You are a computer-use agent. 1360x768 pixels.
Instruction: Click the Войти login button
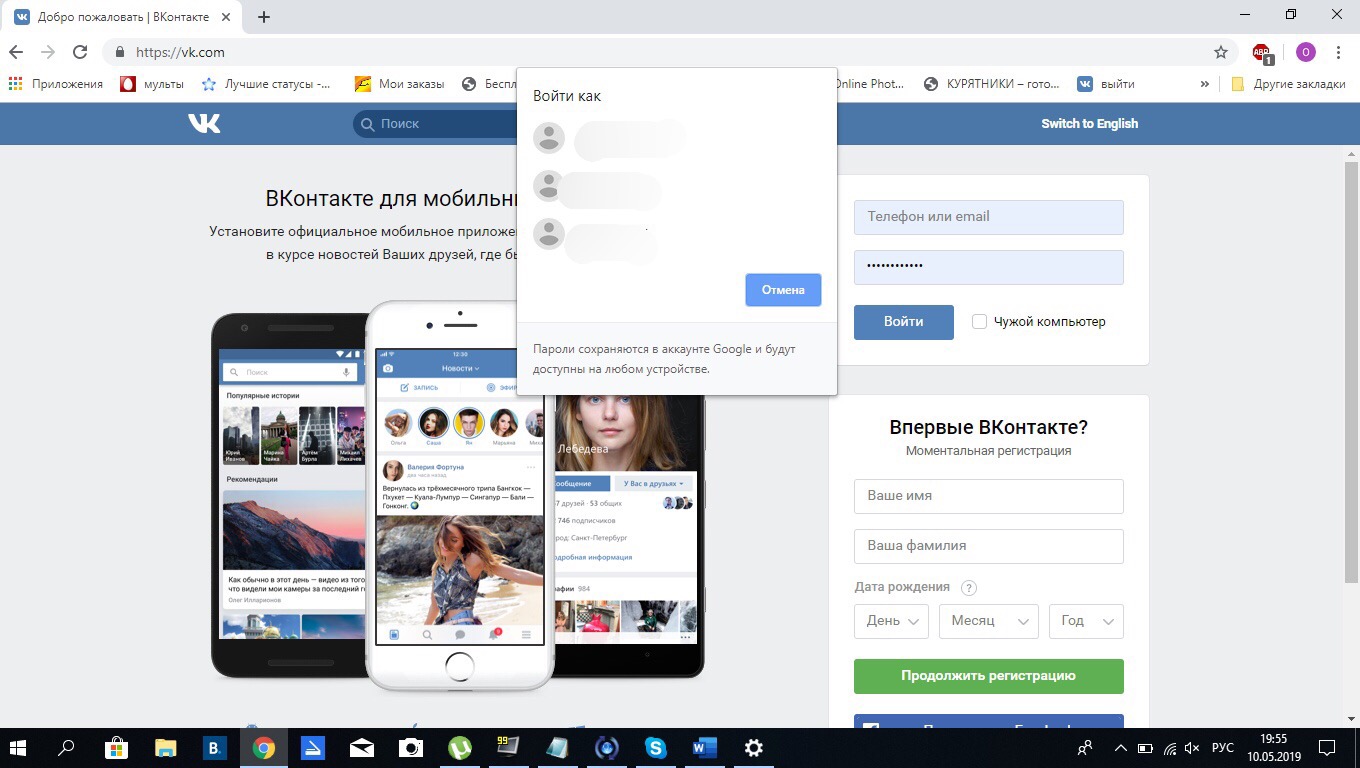click(904, 322)
